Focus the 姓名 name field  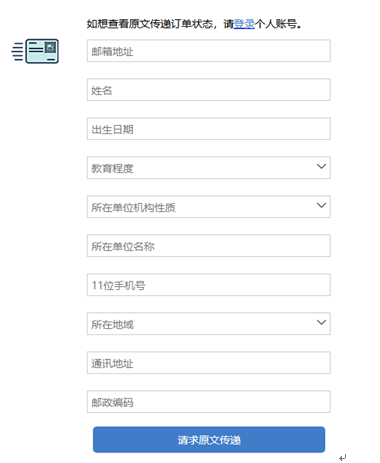pos(209,90)
